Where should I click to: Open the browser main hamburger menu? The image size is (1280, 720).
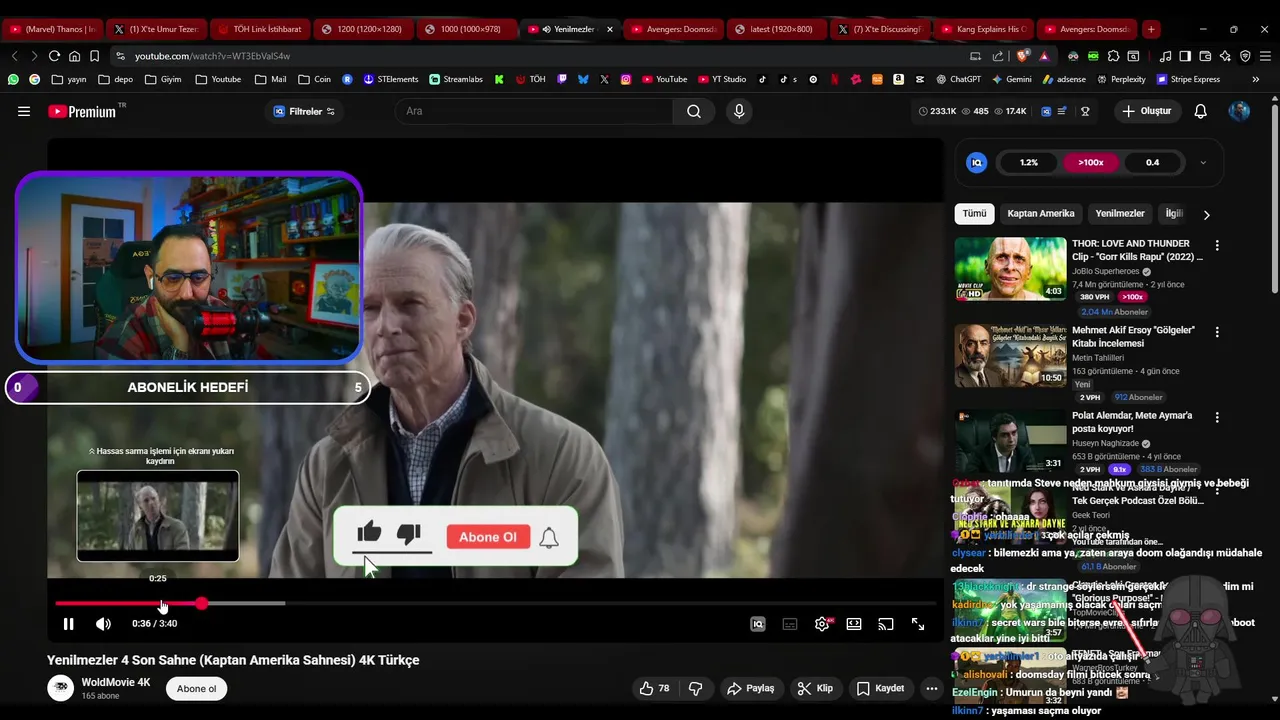pos(1264,56)
